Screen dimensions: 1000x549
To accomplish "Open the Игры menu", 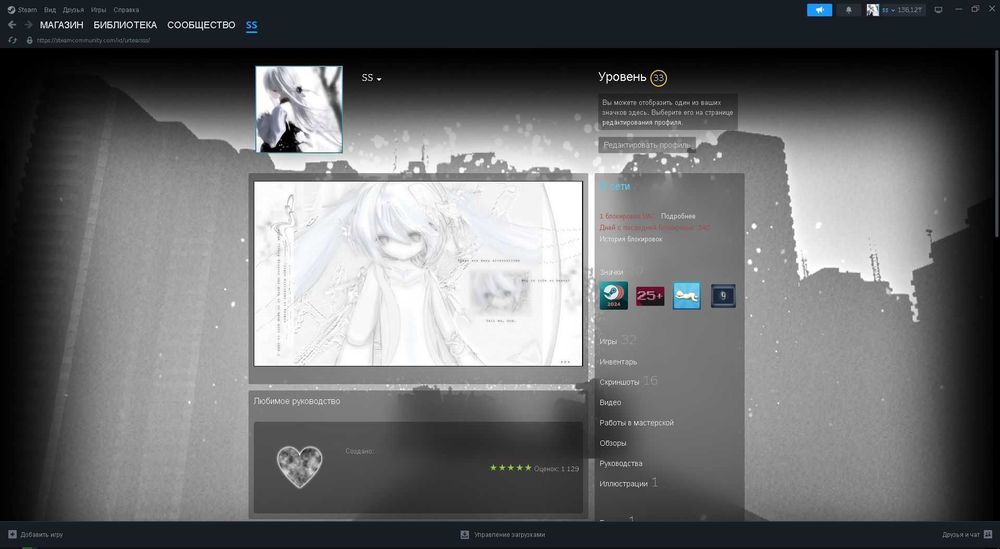I will point(98,10).
